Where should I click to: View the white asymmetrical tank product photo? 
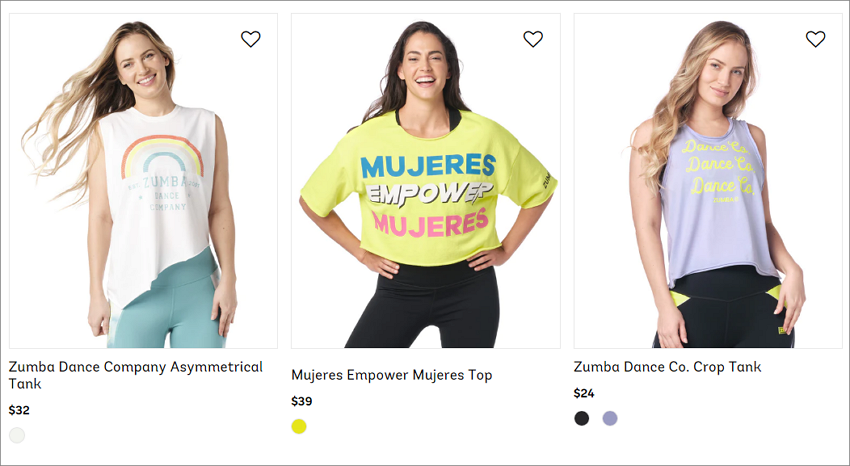click(143, 181)
